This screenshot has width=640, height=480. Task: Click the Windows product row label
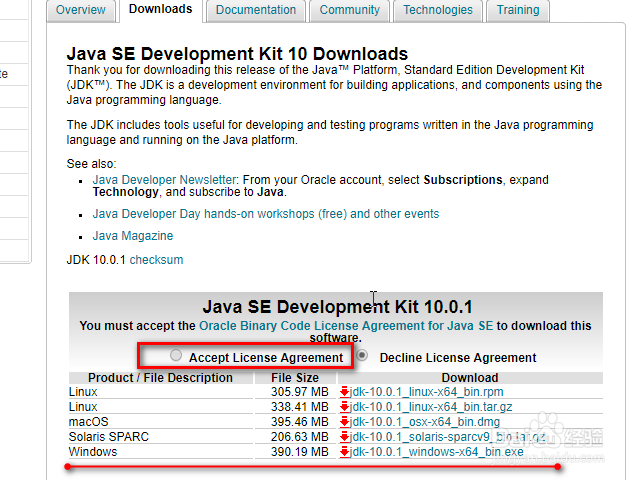pyautogui.click(x=93, y=452)
